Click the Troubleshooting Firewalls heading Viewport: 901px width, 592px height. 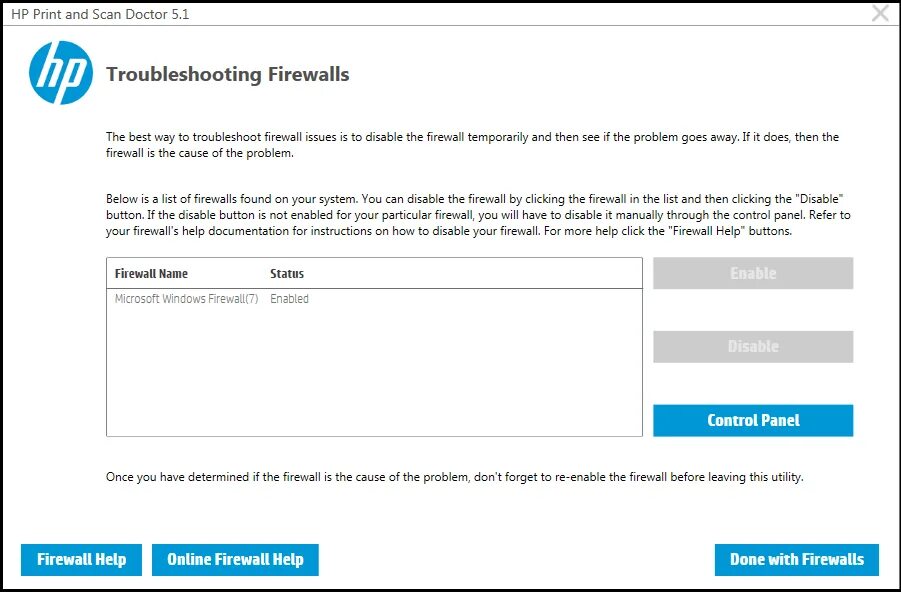pyautogui.click(x=228, y=75)
